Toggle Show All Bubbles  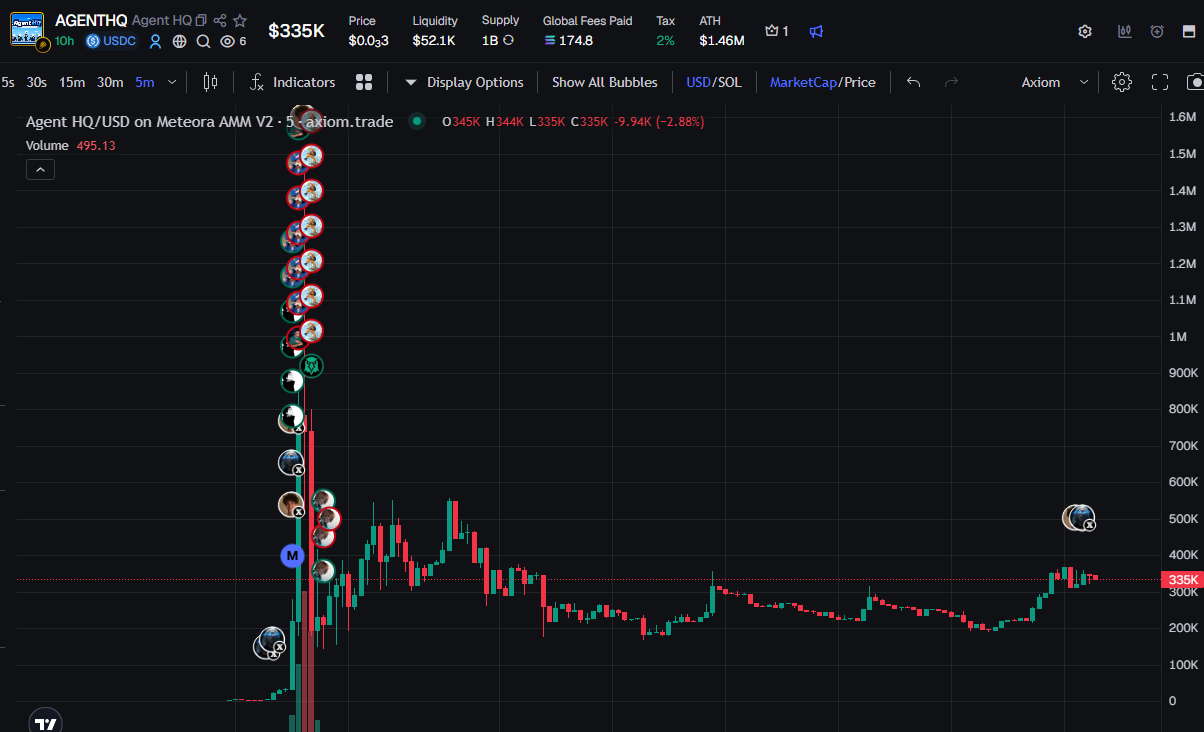605,82
